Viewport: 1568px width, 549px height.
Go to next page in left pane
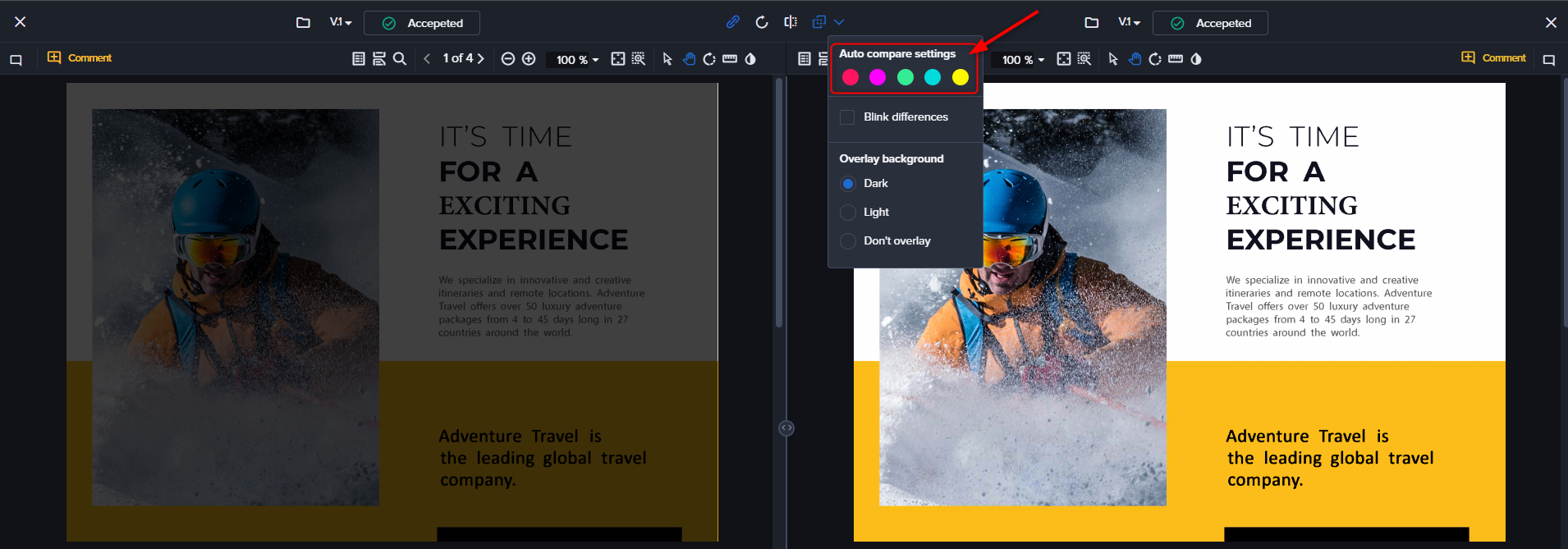(481, 59)
